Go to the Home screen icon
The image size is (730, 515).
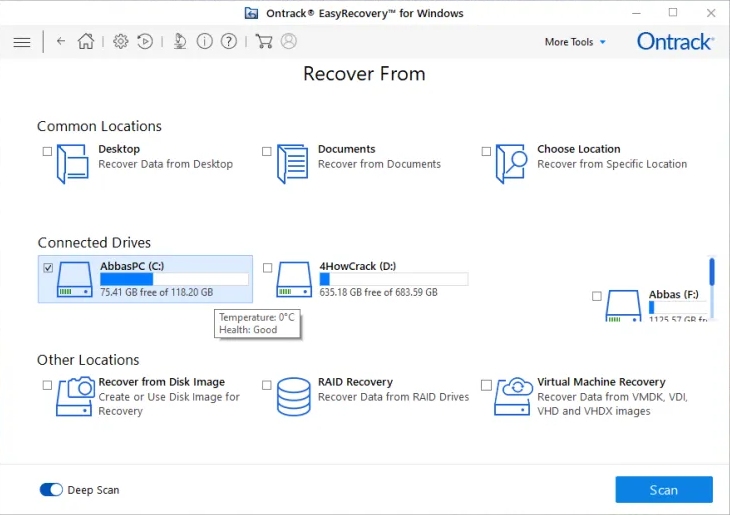(x=86, y=41)
